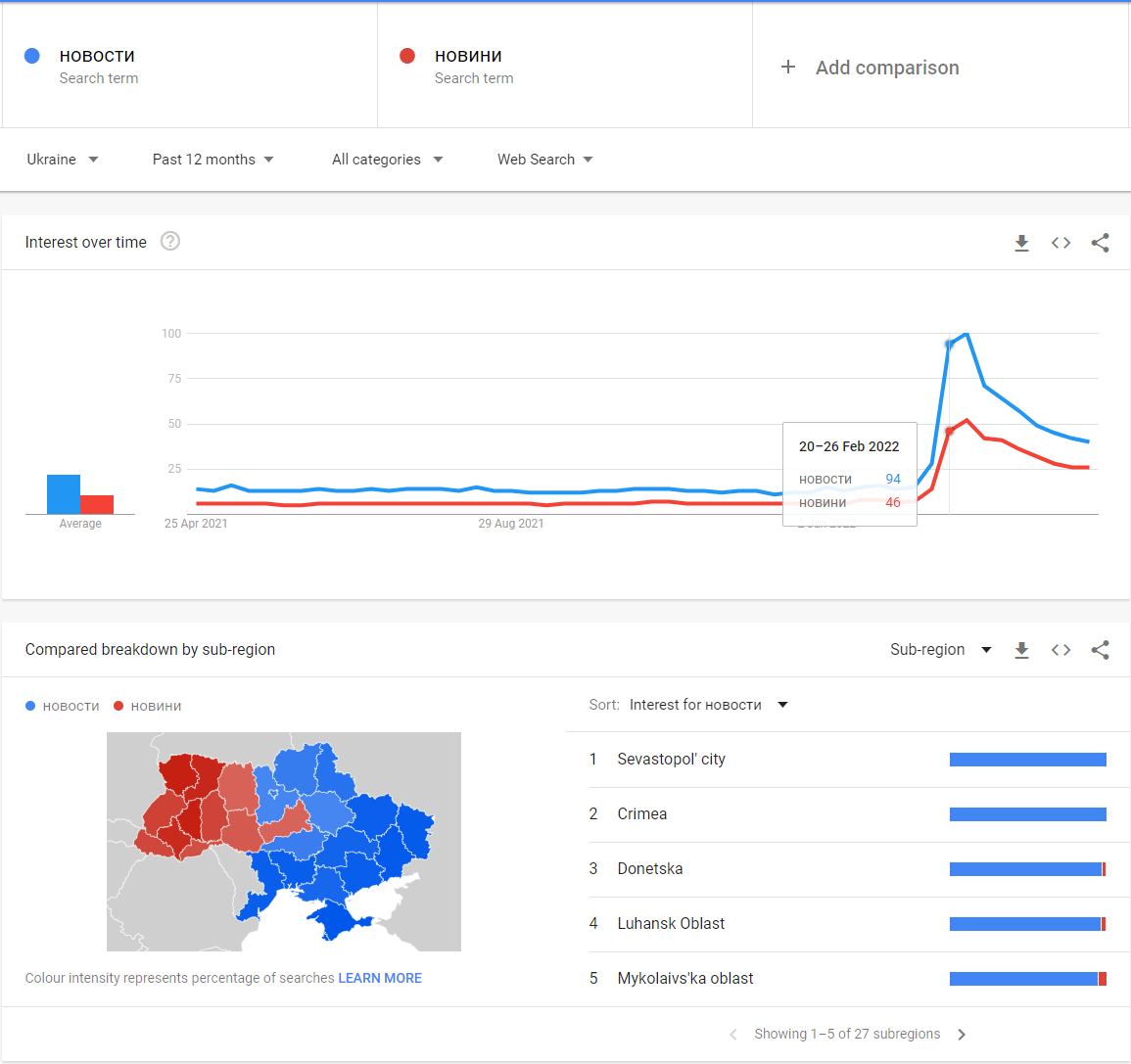Click the Crimea interest bar
This screenshot has height=1064, width=1131.
pyautogui.click(x=1028, y=813)
